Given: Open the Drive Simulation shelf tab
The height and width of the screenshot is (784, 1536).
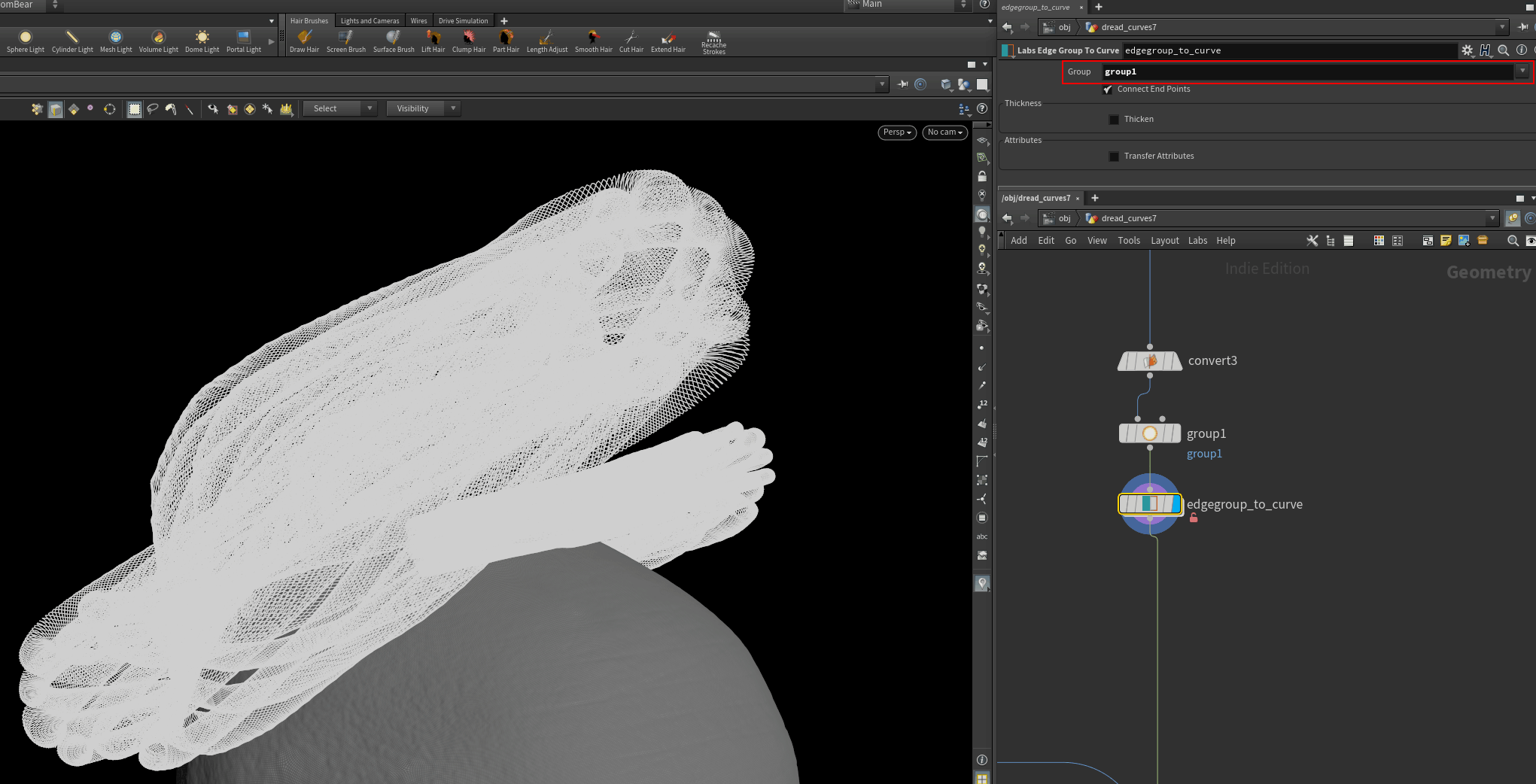Looking at the screenshot, I should [463, 21].
